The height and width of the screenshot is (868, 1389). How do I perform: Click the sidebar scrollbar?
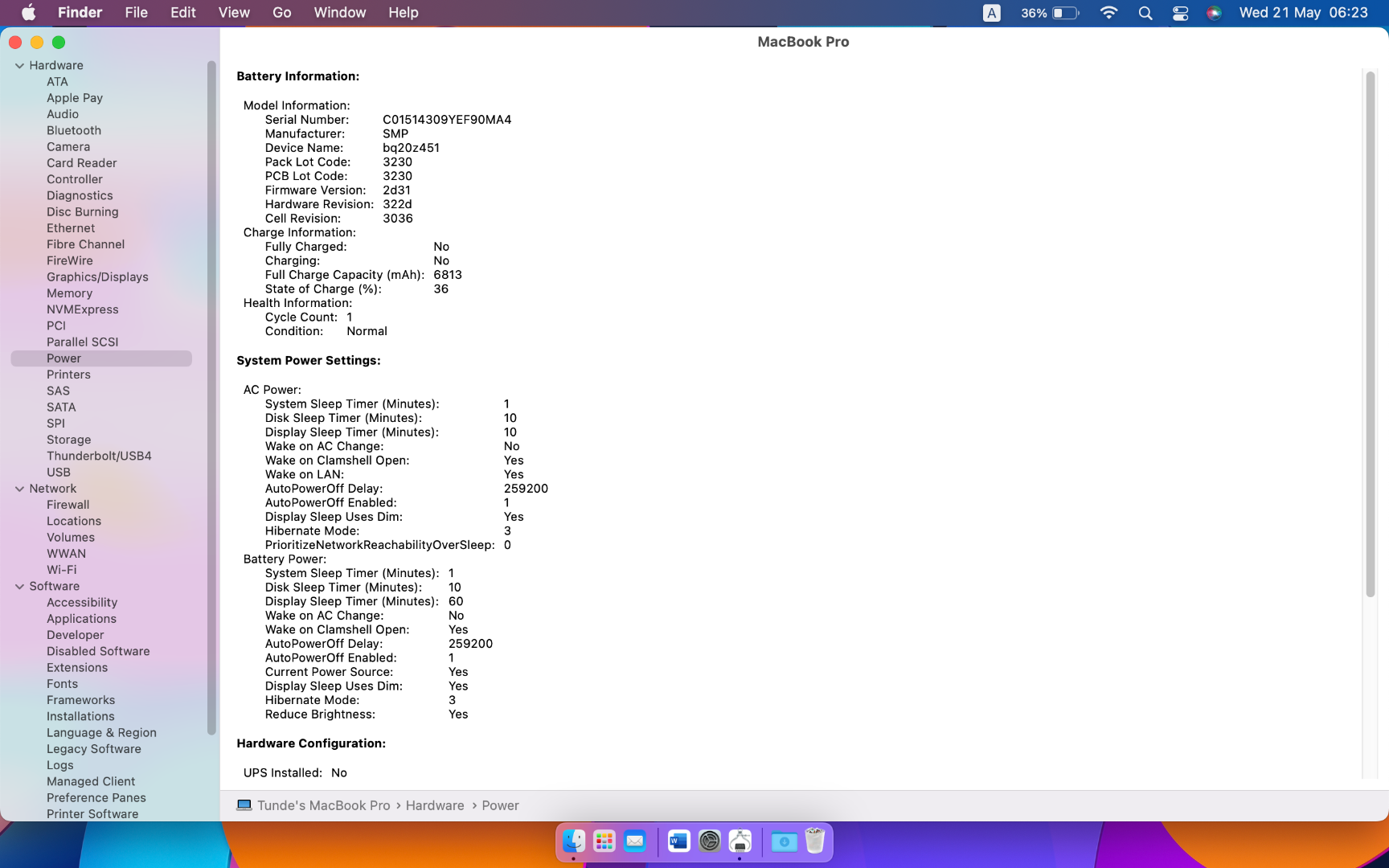pos(211,398)
